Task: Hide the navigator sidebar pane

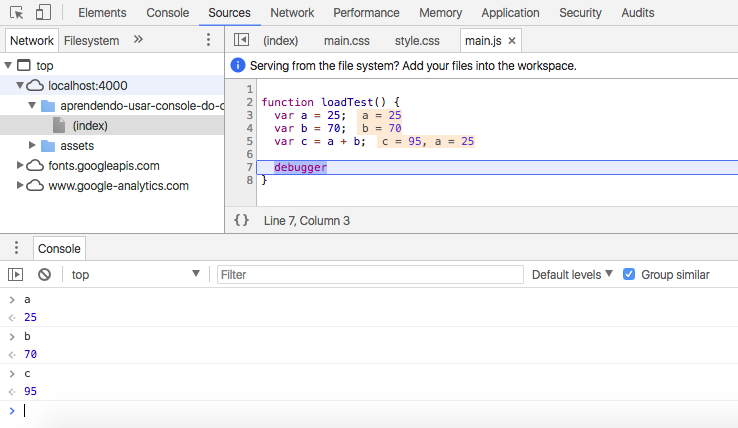Action: (x=240, y=41)
